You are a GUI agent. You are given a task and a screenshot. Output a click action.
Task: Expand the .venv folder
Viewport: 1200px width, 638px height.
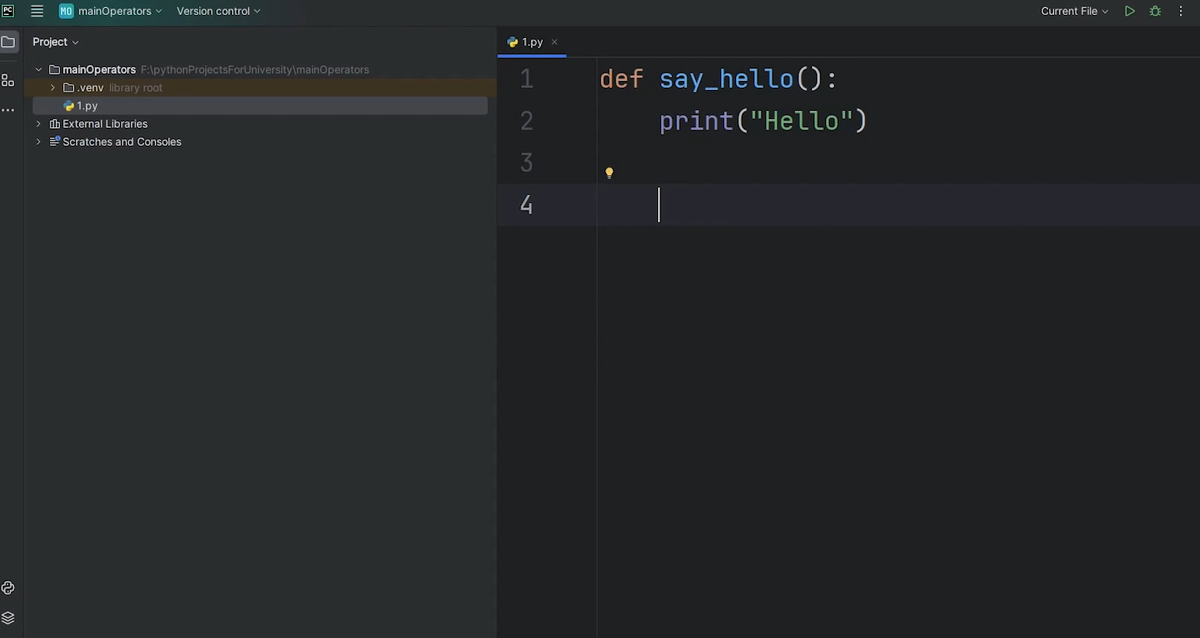[x=53, y=88]
